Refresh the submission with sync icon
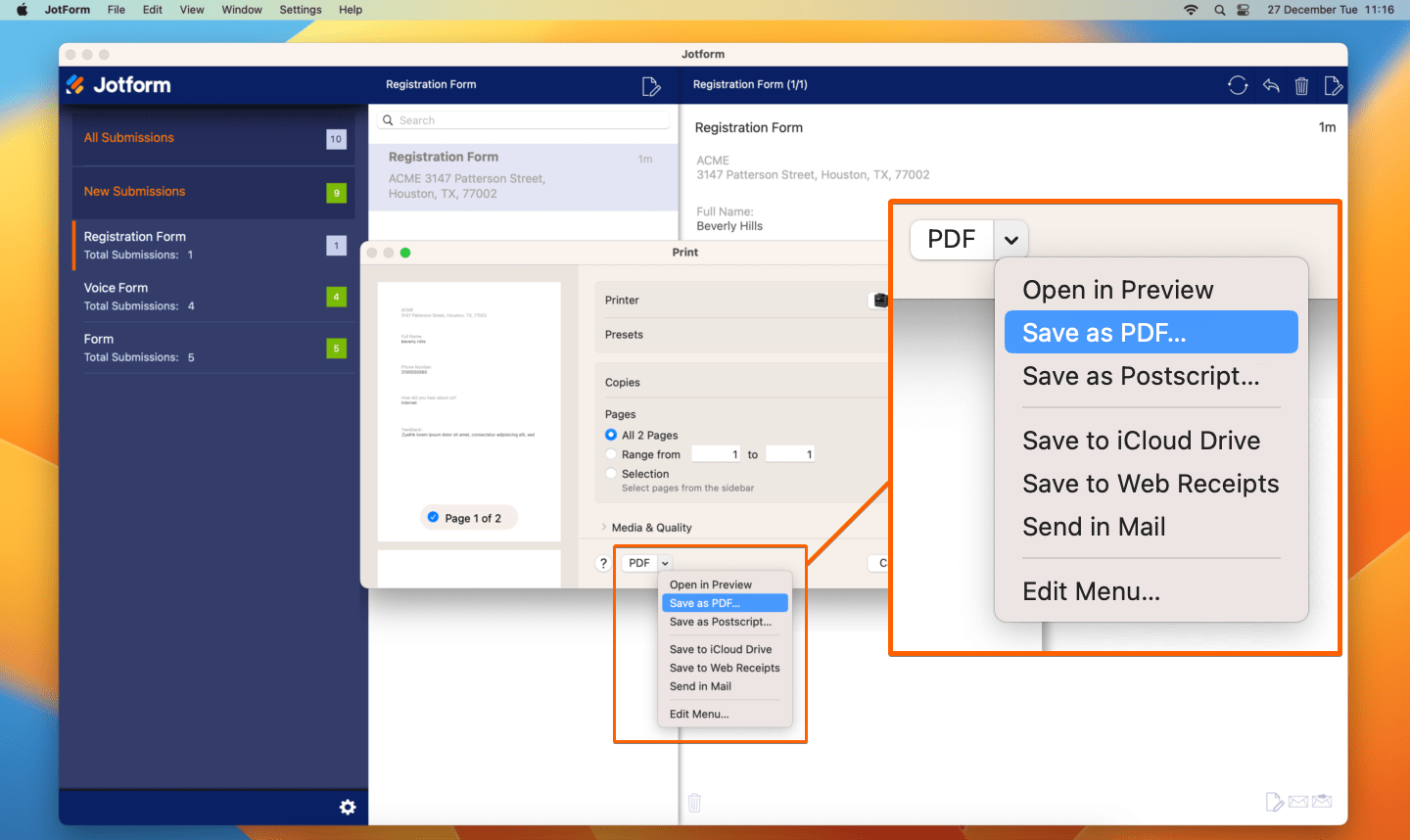The image size is (1410, 840). (1238, 85)
